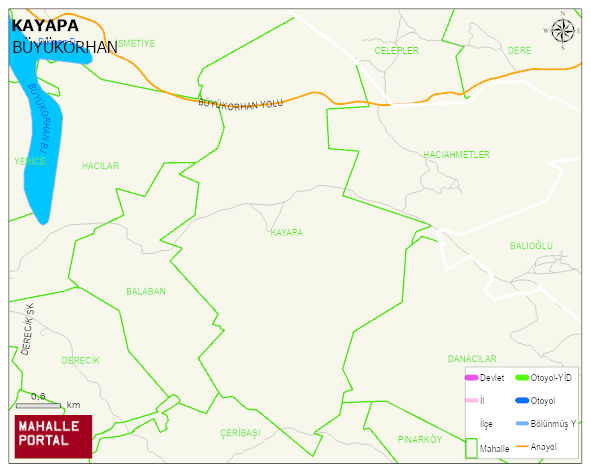
Task: Click the DERECİK SK street label
Action: coord(28,329)
